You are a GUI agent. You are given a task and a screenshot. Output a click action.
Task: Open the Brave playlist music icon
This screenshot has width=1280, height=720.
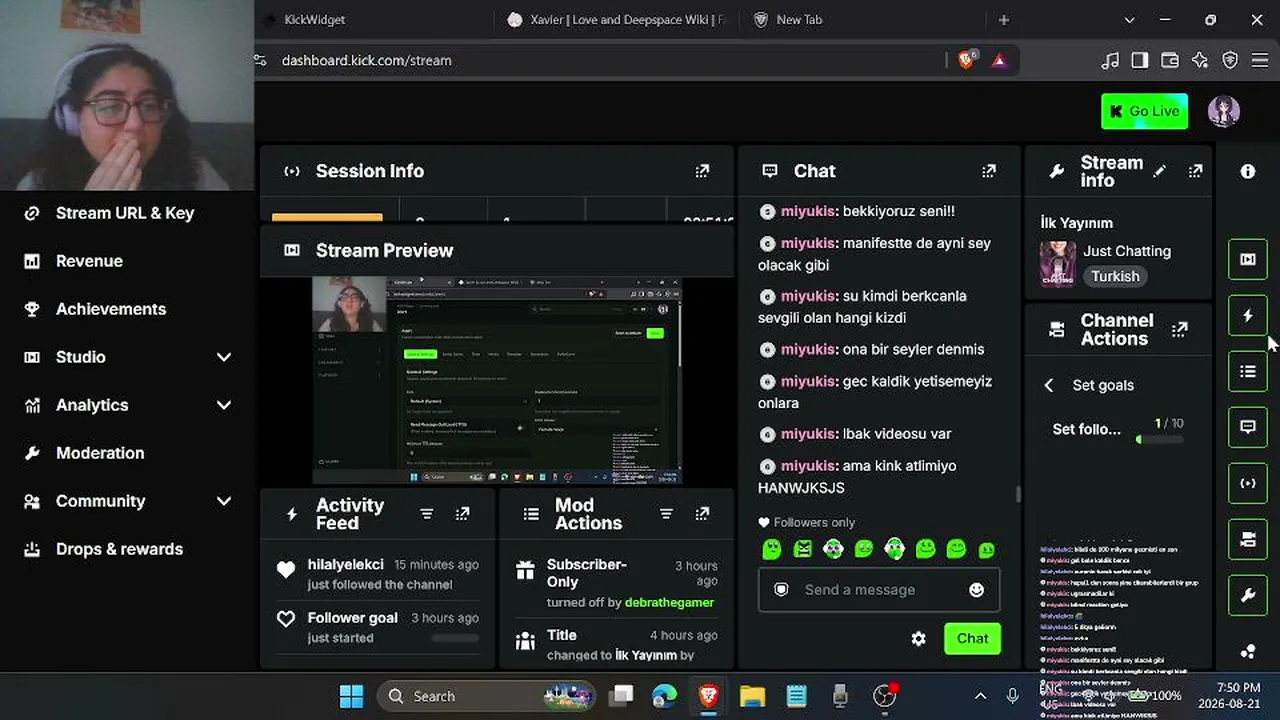click(x=1110, y=61)
